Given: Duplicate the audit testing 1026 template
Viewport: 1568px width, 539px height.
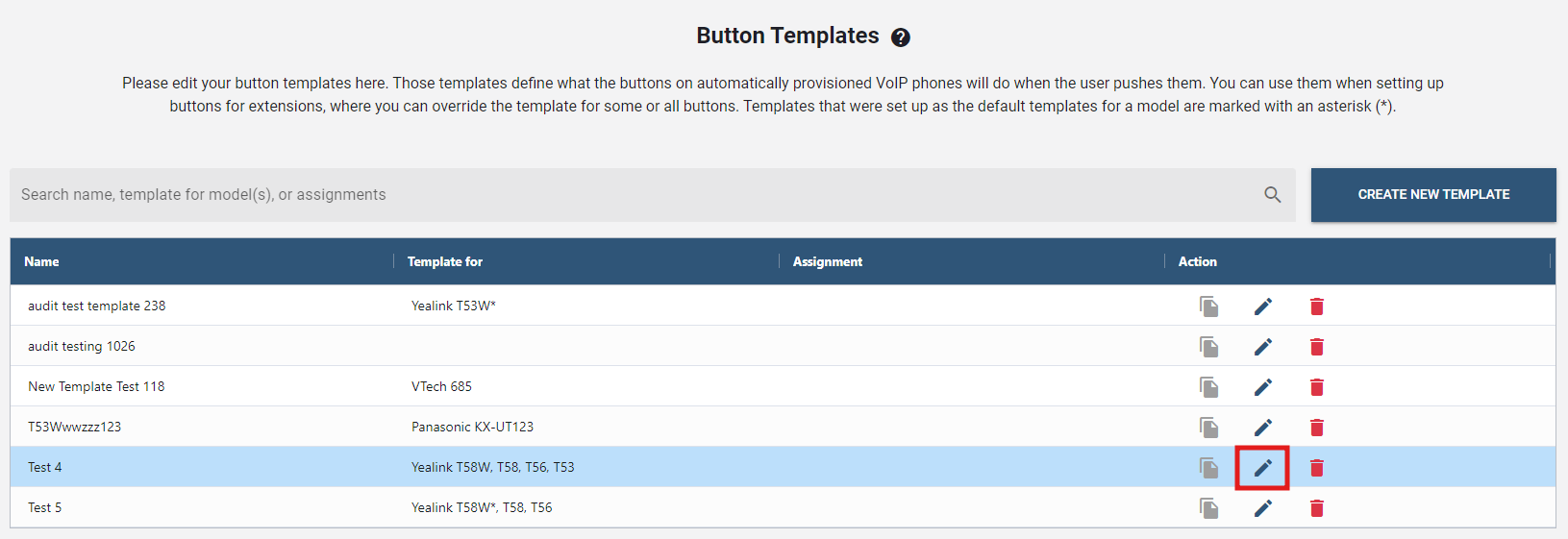Looking at the screenshot, I should pyautogui.click(x=1208, y=347).
